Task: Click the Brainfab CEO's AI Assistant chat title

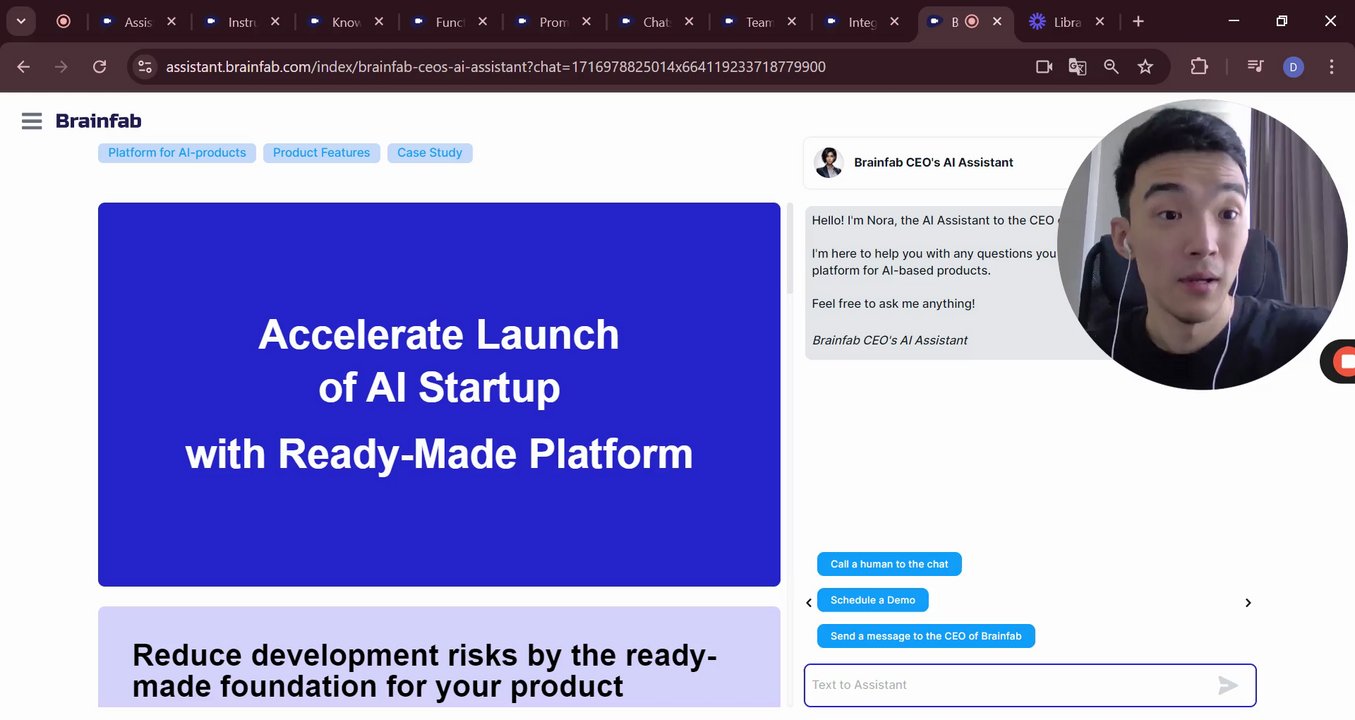Action: pyautogui.click(x=933, y=162)
